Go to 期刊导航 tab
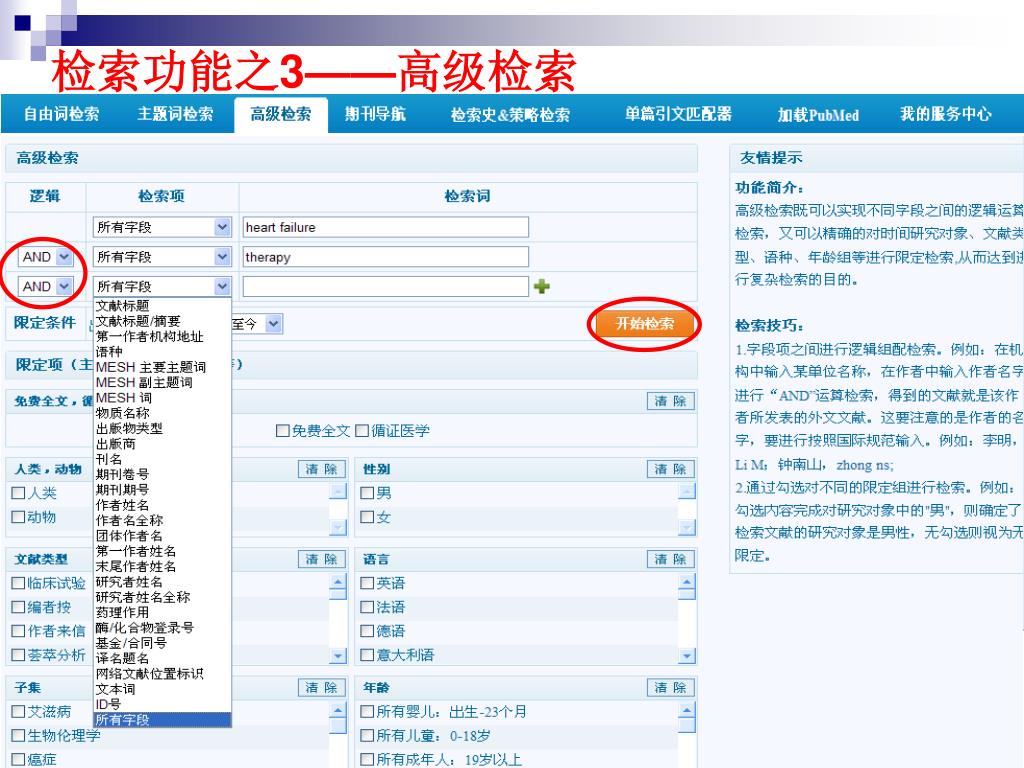The image size is (1024, 768). click(376, 114)
